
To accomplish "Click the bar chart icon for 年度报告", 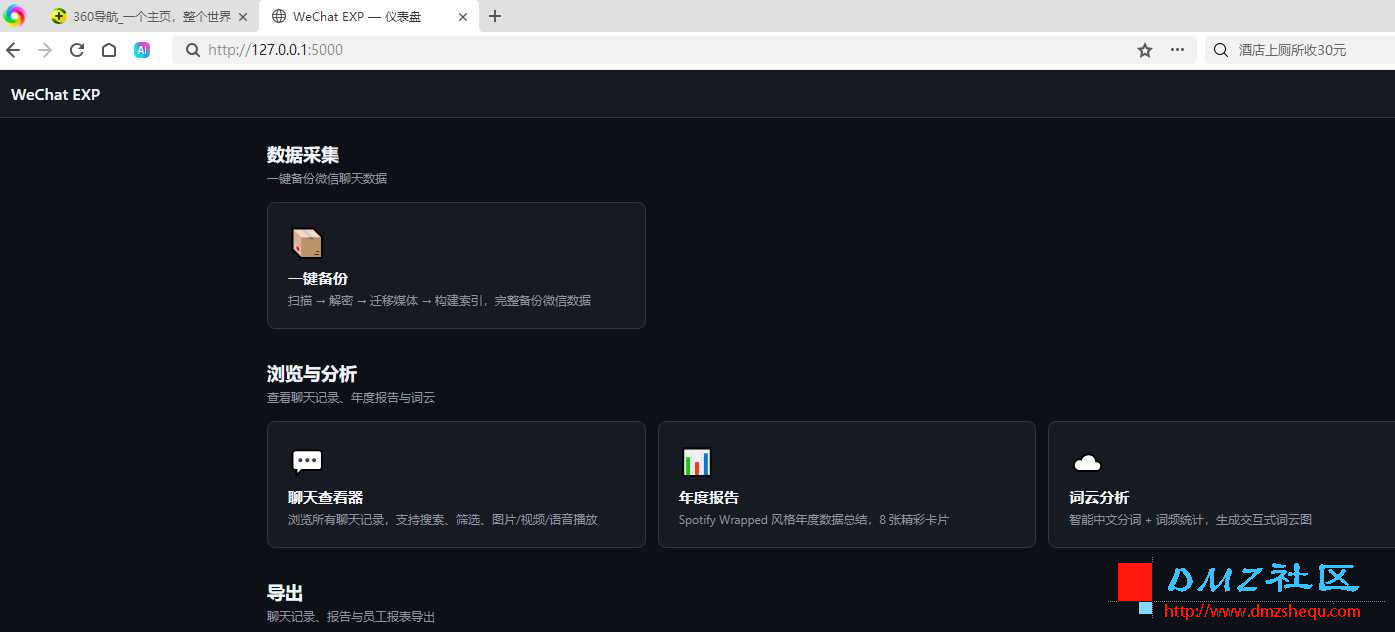I will tap(696, 462).
